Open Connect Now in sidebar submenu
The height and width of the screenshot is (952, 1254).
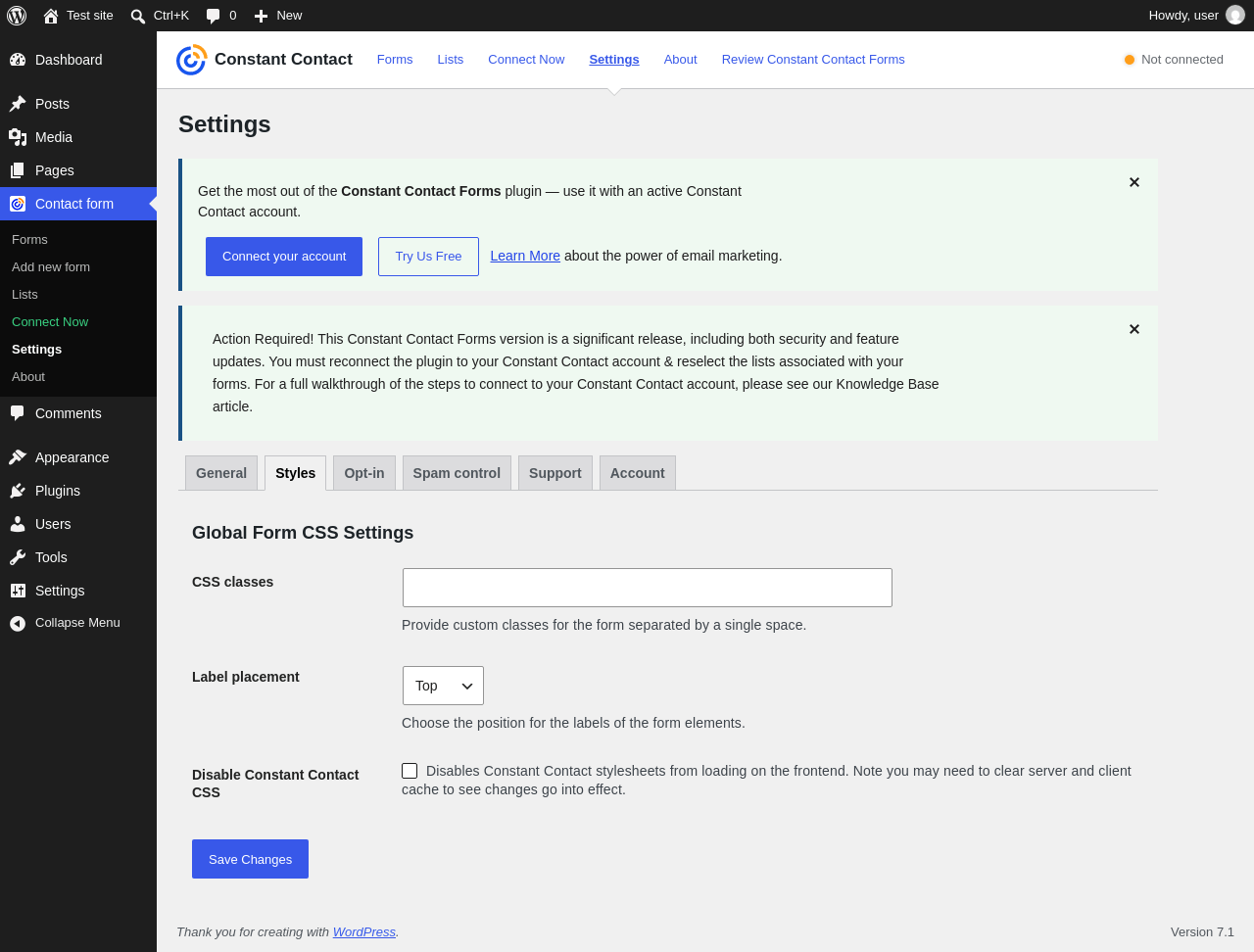[x=50, y=321]
